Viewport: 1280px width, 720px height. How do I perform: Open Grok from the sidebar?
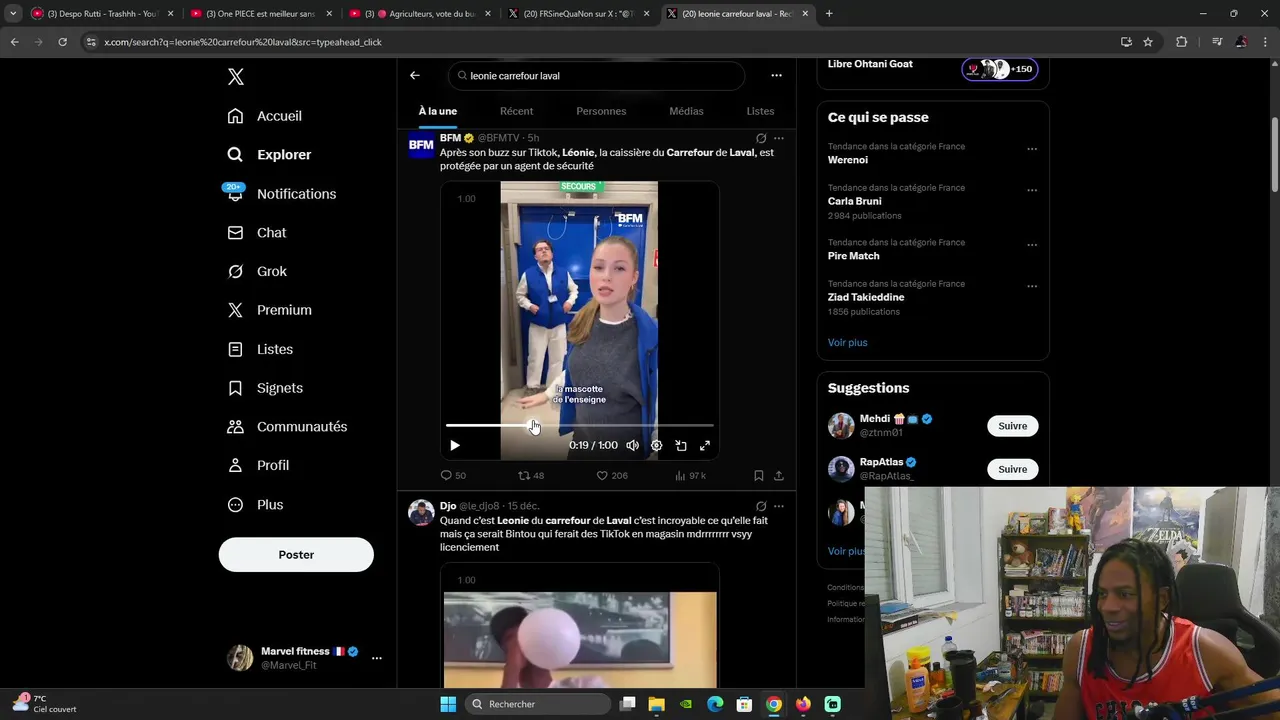click(257, 272)
